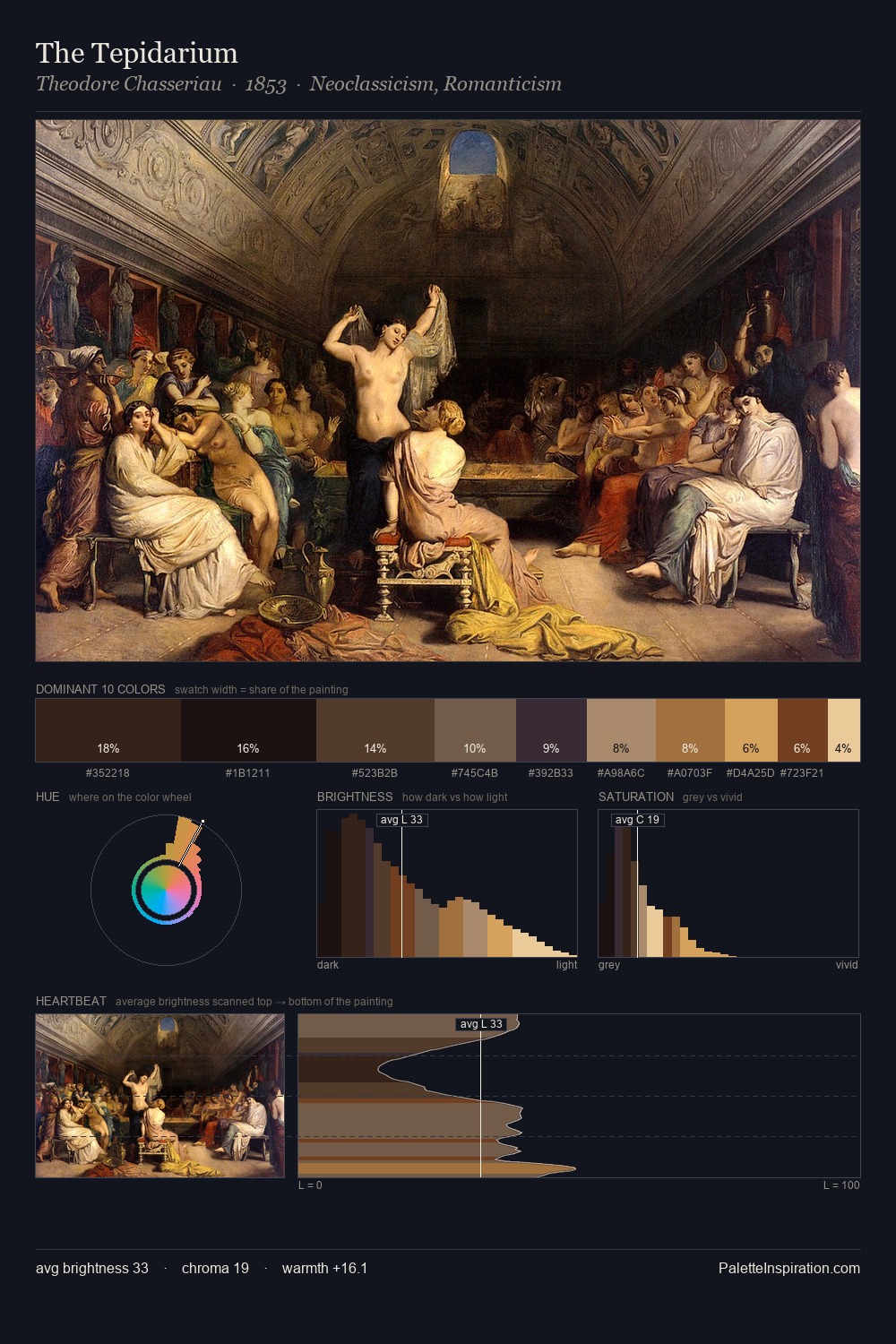Image resolution: width=896 pixels, height=1344 pixels.
Task: Click the HUE section heading
Action: point(47,797)
